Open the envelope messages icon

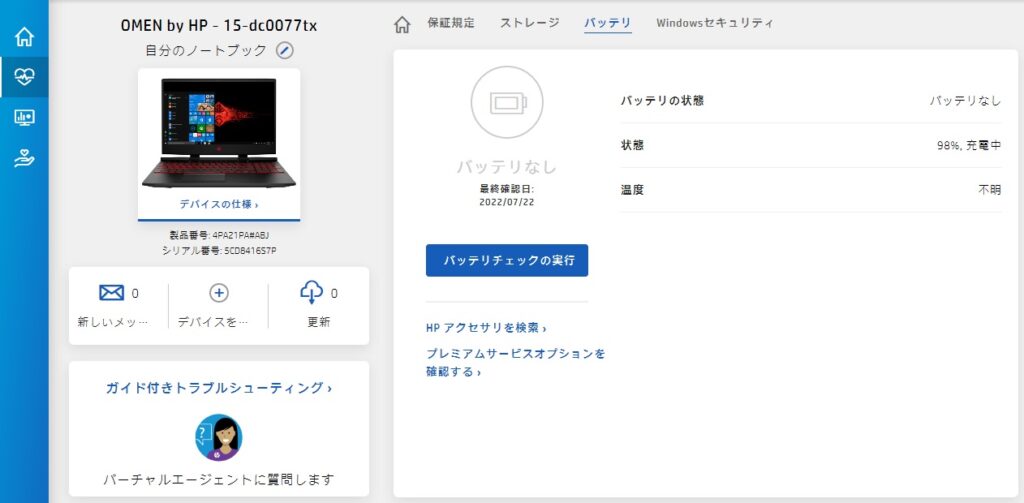112,293
